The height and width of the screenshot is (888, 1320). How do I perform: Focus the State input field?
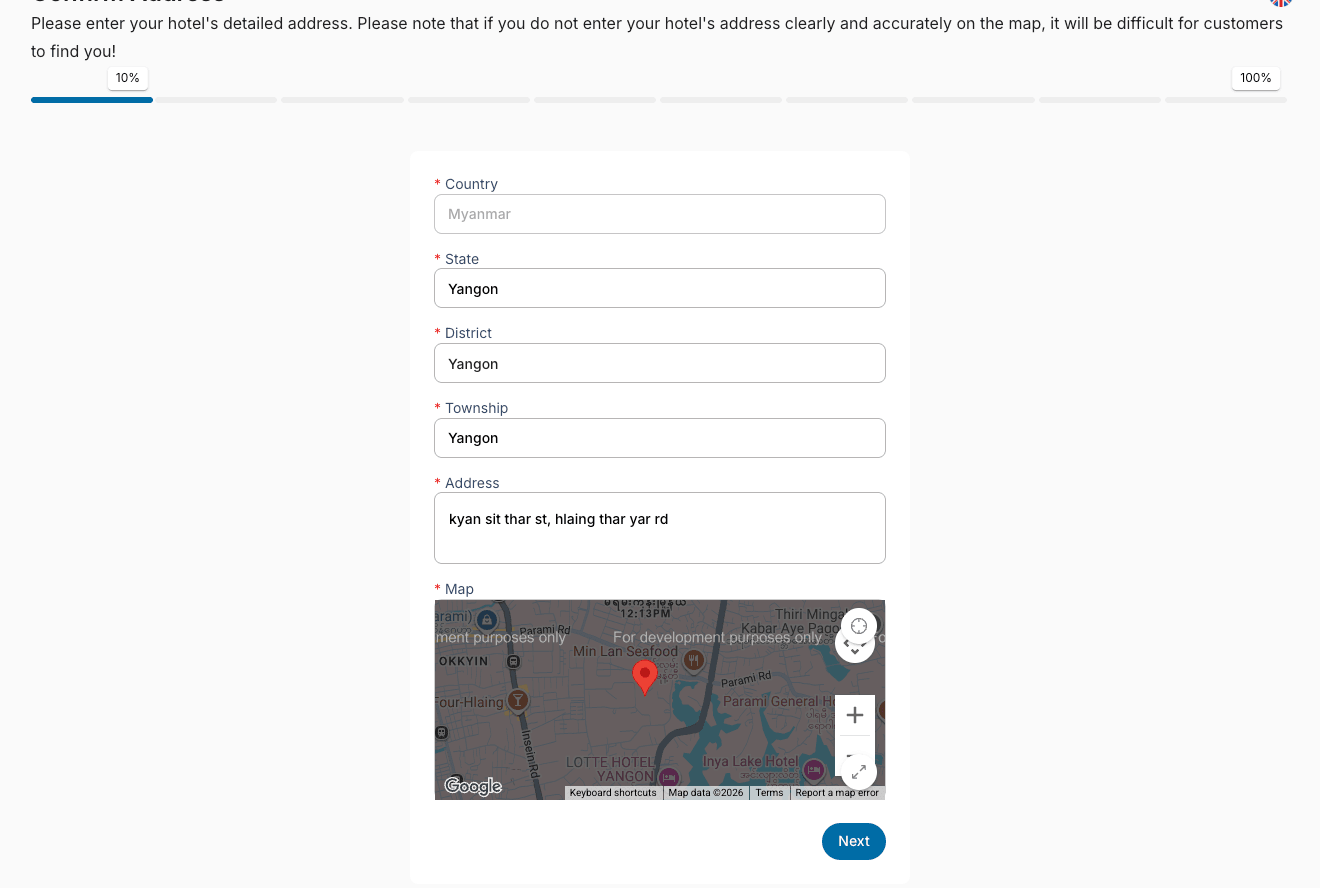tap(660, 288)
